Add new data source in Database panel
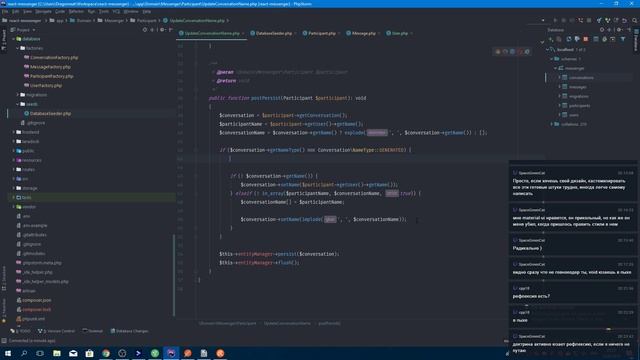This screenshot has height=360, width=640. tap(551, 39)
